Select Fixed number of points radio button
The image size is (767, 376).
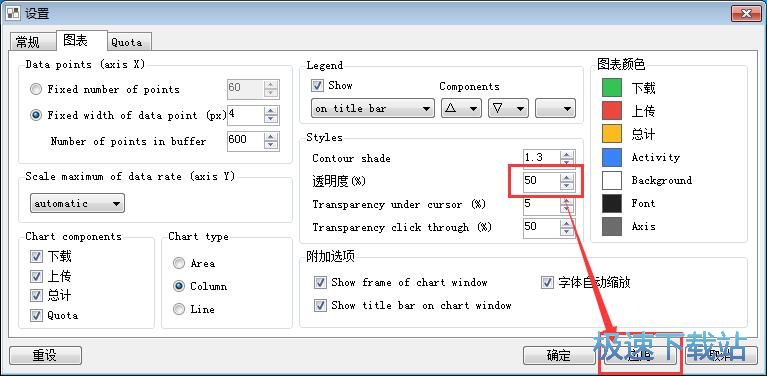(x=36, y=89)
